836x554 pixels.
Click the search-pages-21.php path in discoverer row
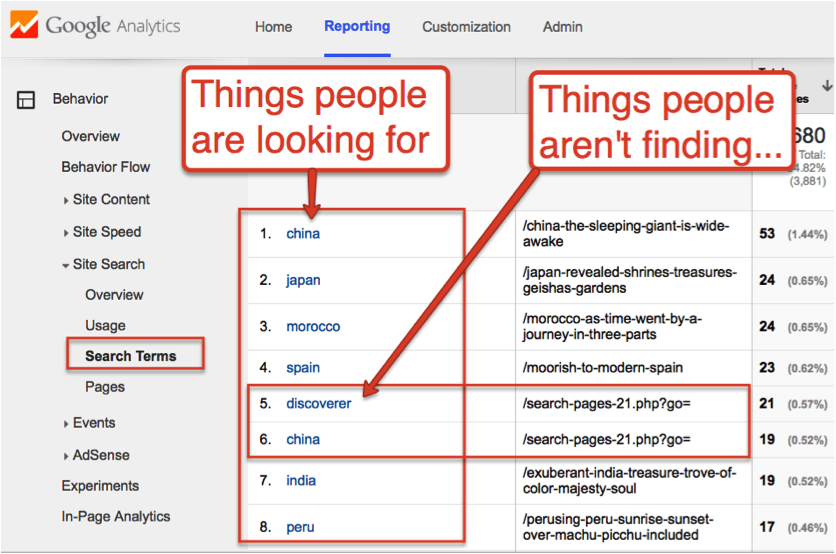[607, 404]
